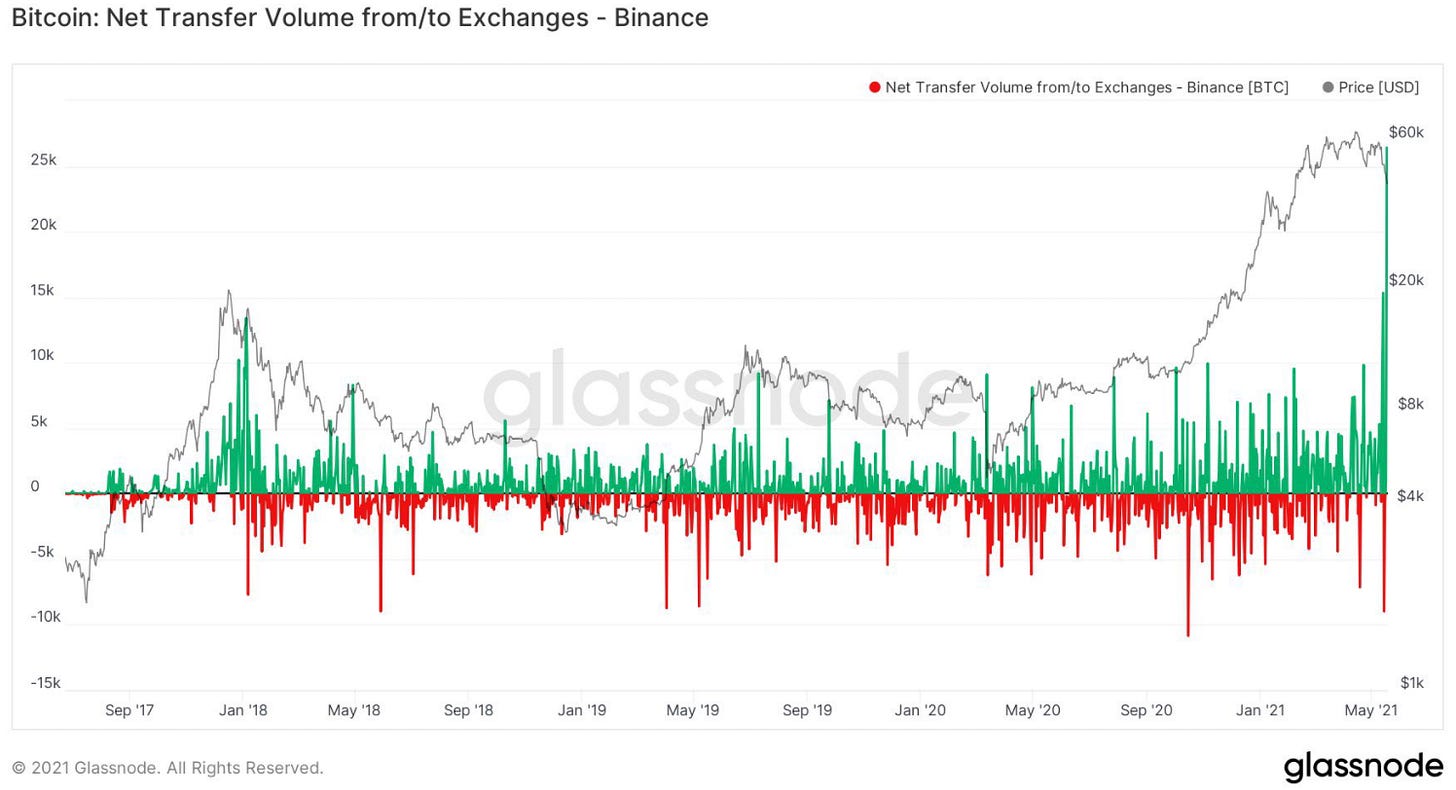Click the '25k' left axis label

pyautogui.click(x=45, y=160)
